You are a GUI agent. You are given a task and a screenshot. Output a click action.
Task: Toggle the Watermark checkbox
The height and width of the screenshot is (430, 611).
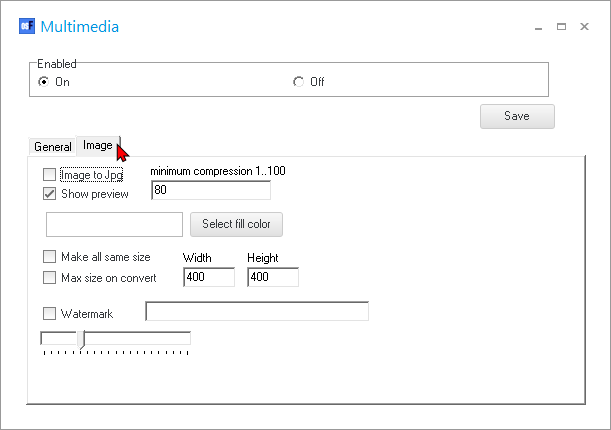[50, 314]
